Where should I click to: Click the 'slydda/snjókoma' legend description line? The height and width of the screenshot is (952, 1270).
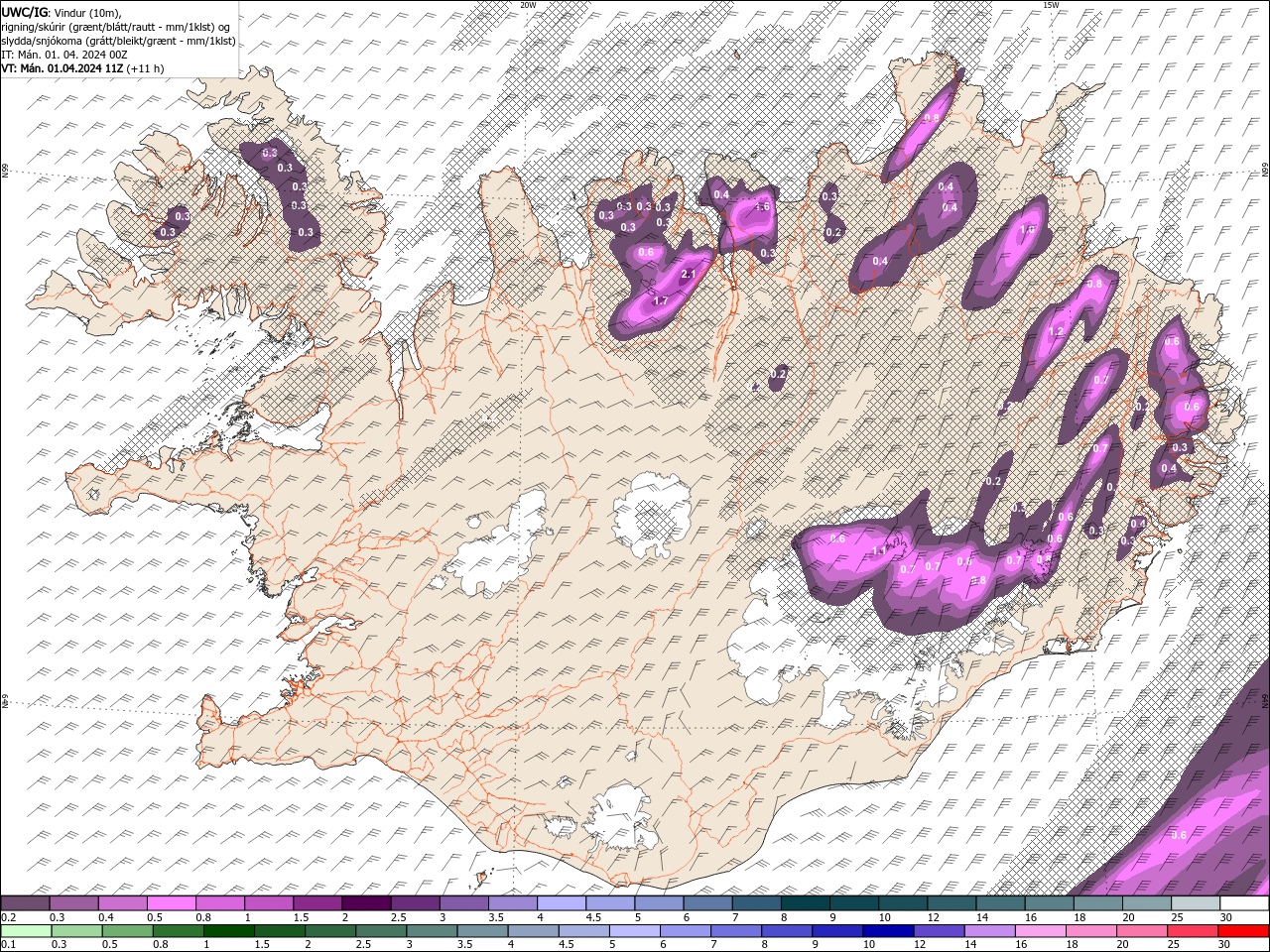(118, 41)
